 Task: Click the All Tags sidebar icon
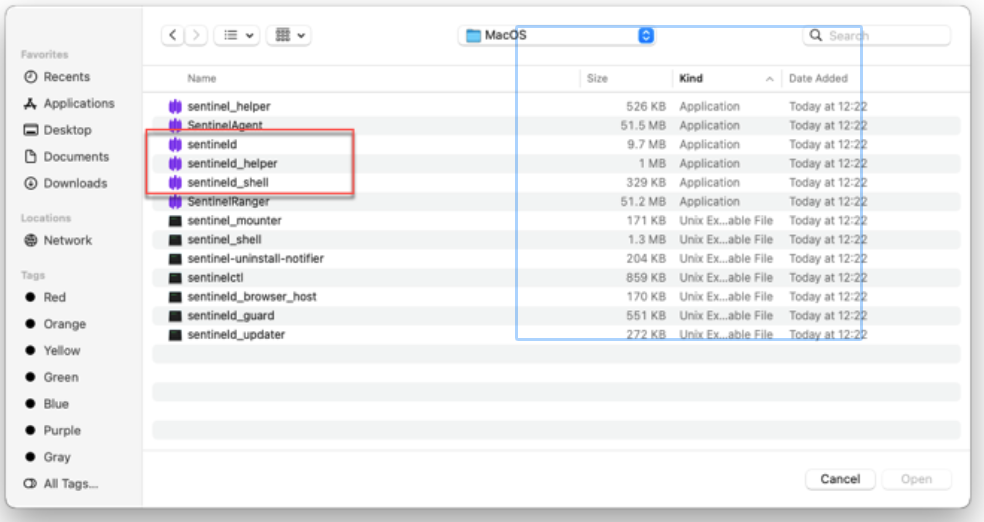(30, 484)
